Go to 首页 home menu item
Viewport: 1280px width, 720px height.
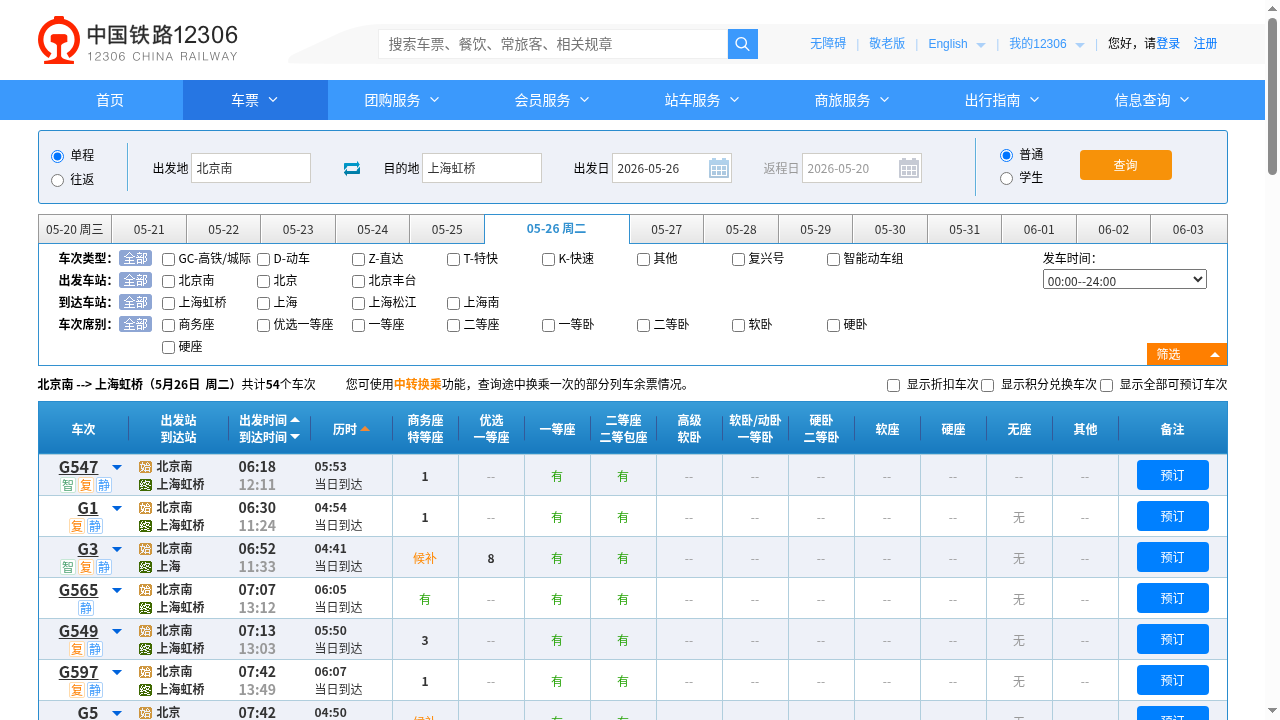(x=110, y=100)
